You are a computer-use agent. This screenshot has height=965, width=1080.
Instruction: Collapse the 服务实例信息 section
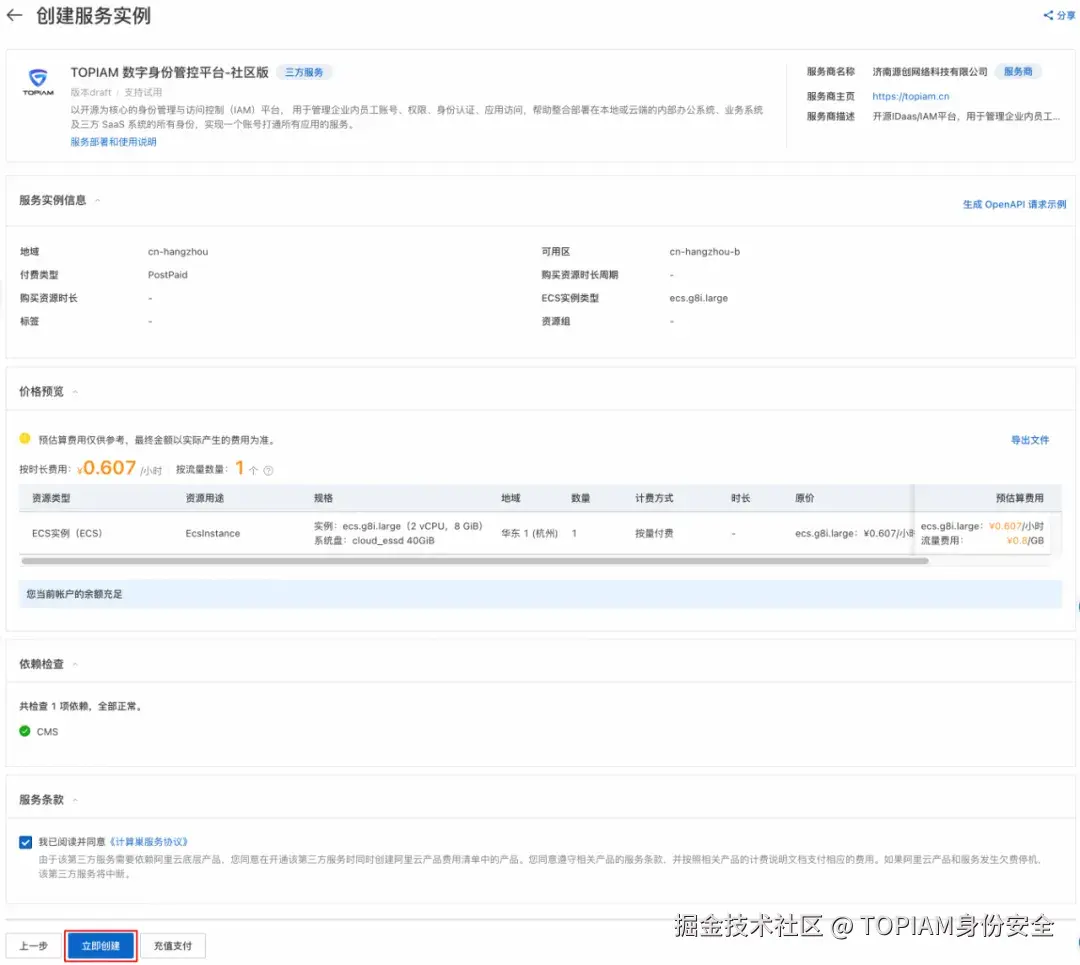[x=97, y=200]
